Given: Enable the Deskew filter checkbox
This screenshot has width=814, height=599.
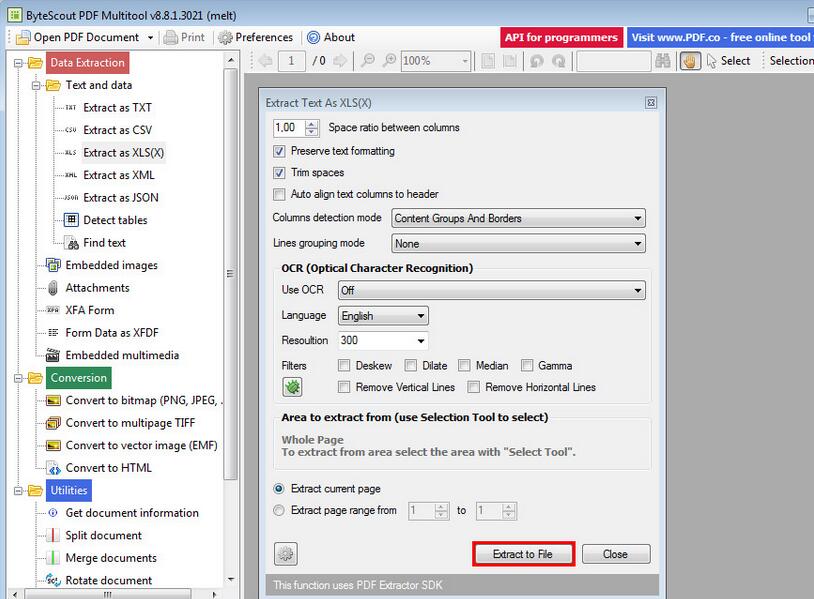Looking at the screenshot, I should 344,365.
